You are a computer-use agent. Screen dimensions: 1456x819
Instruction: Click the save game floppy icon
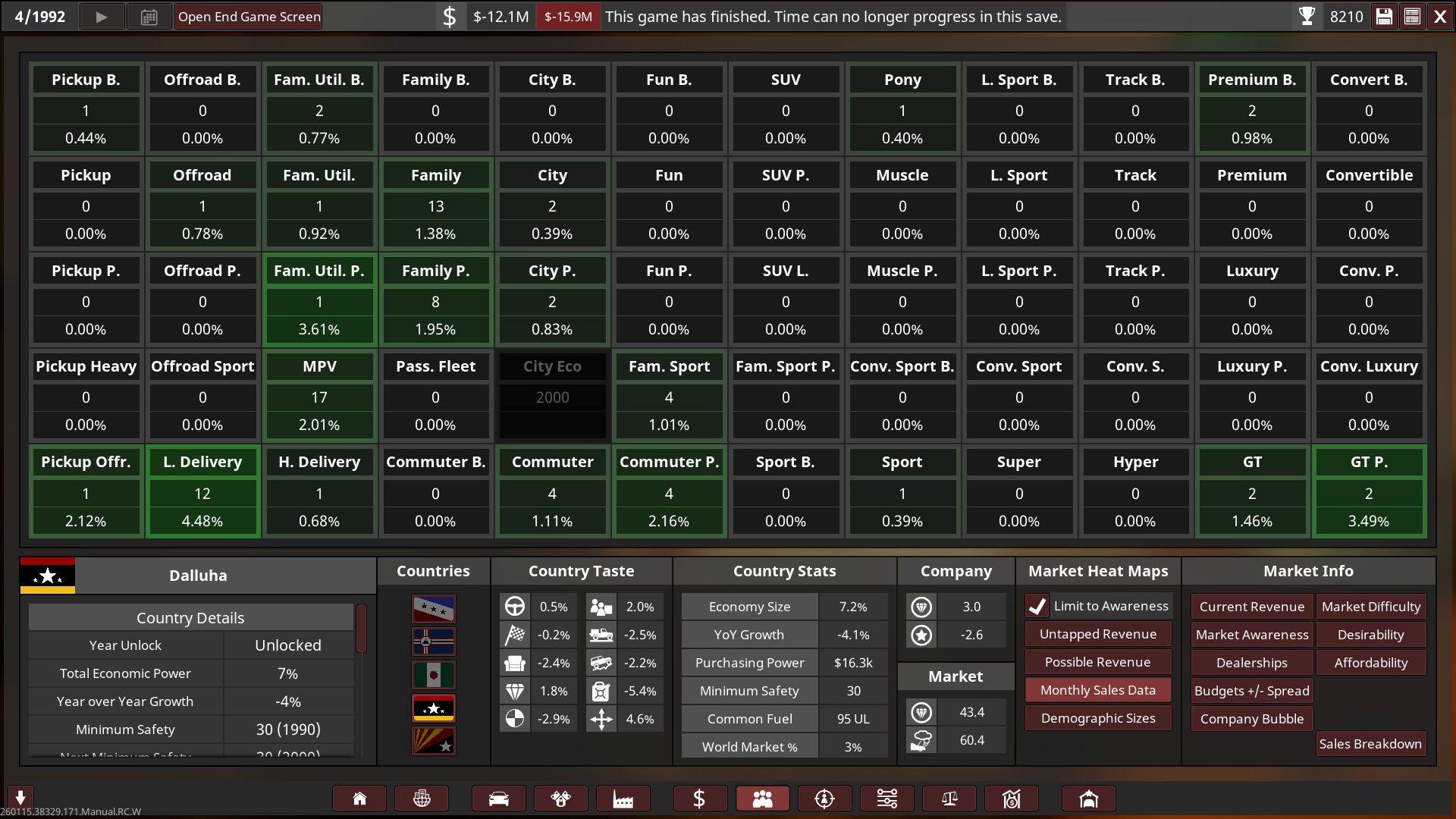coord(1384,17)
